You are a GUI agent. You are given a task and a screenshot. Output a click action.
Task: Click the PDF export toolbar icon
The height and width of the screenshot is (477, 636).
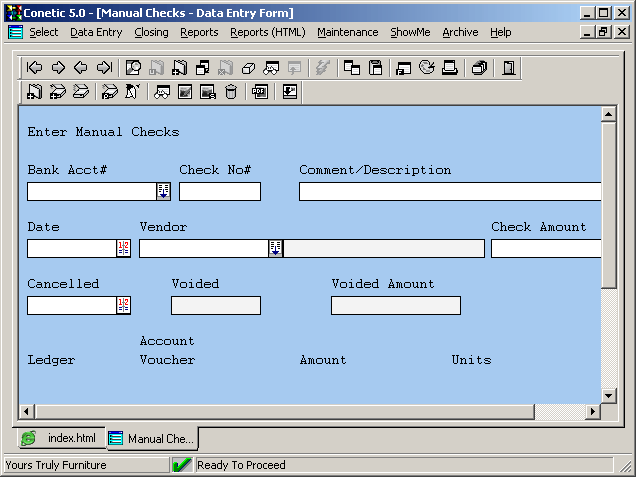coord(260,92)
